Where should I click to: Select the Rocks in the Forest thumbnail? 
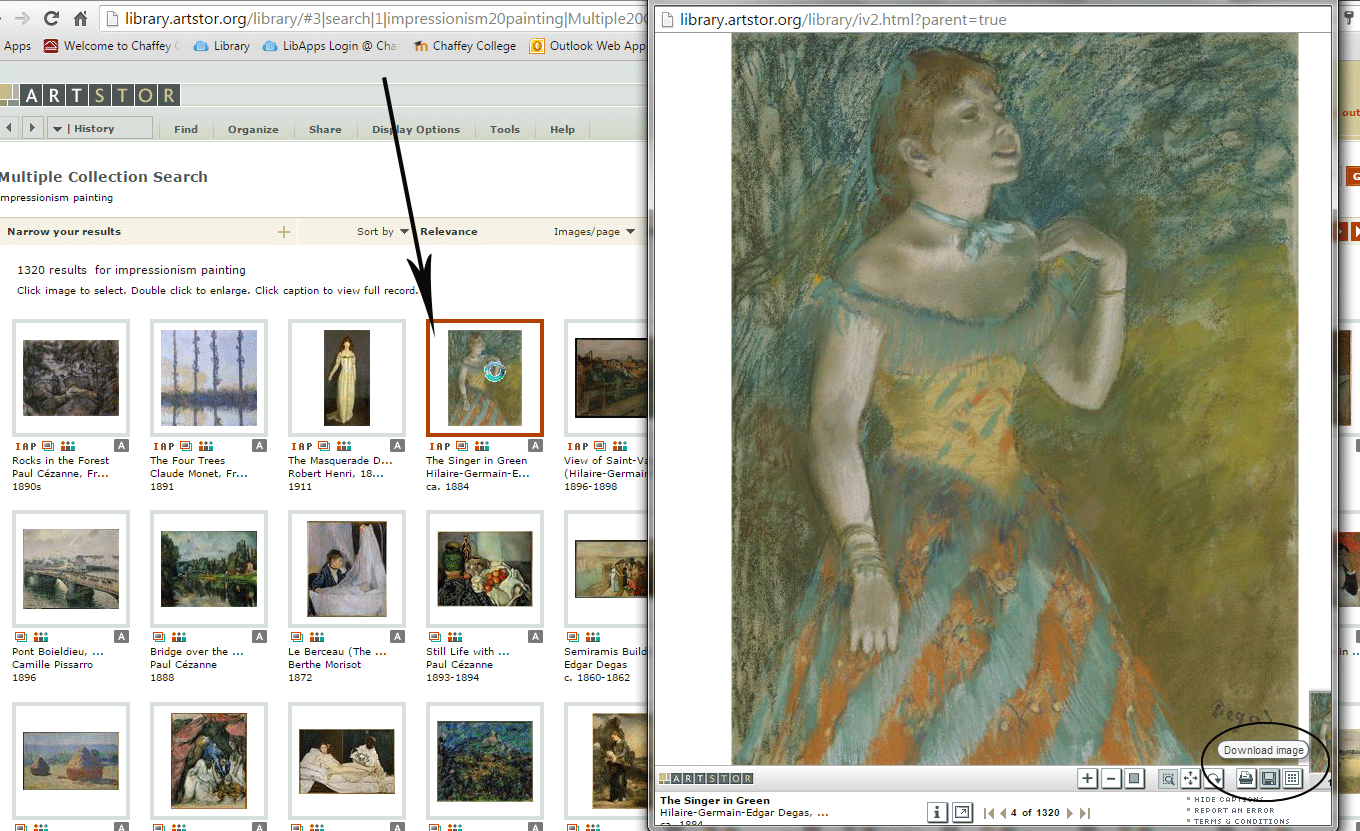(x=71, y=377)
